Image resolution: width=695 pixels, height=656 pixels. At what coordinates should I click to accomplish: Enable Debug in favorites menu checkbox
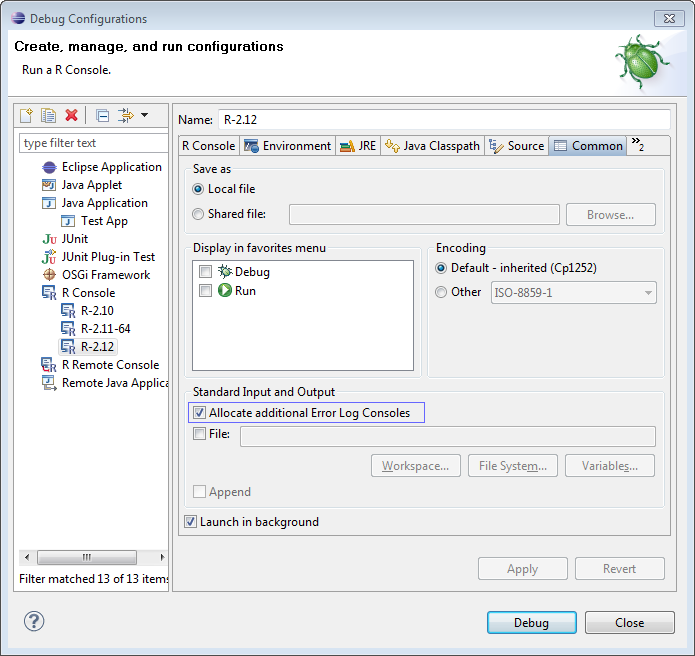(x=206, y=271)
